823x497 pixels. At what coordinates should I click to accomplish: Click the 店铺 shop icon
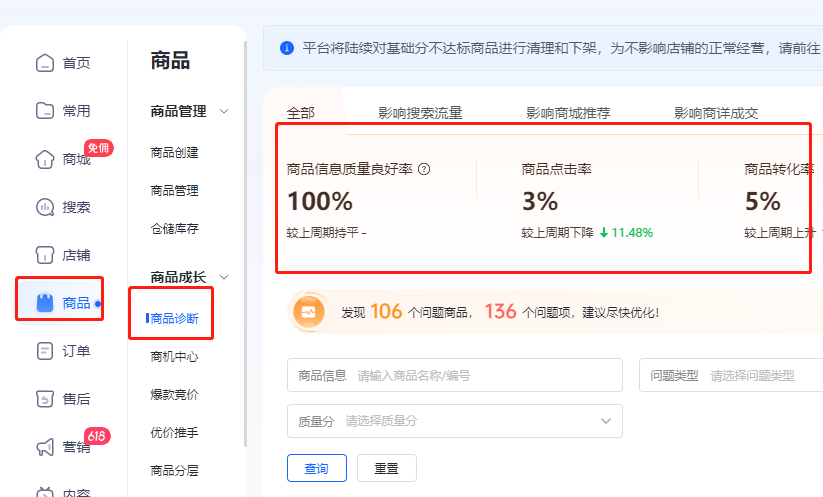tap(45, 255)
